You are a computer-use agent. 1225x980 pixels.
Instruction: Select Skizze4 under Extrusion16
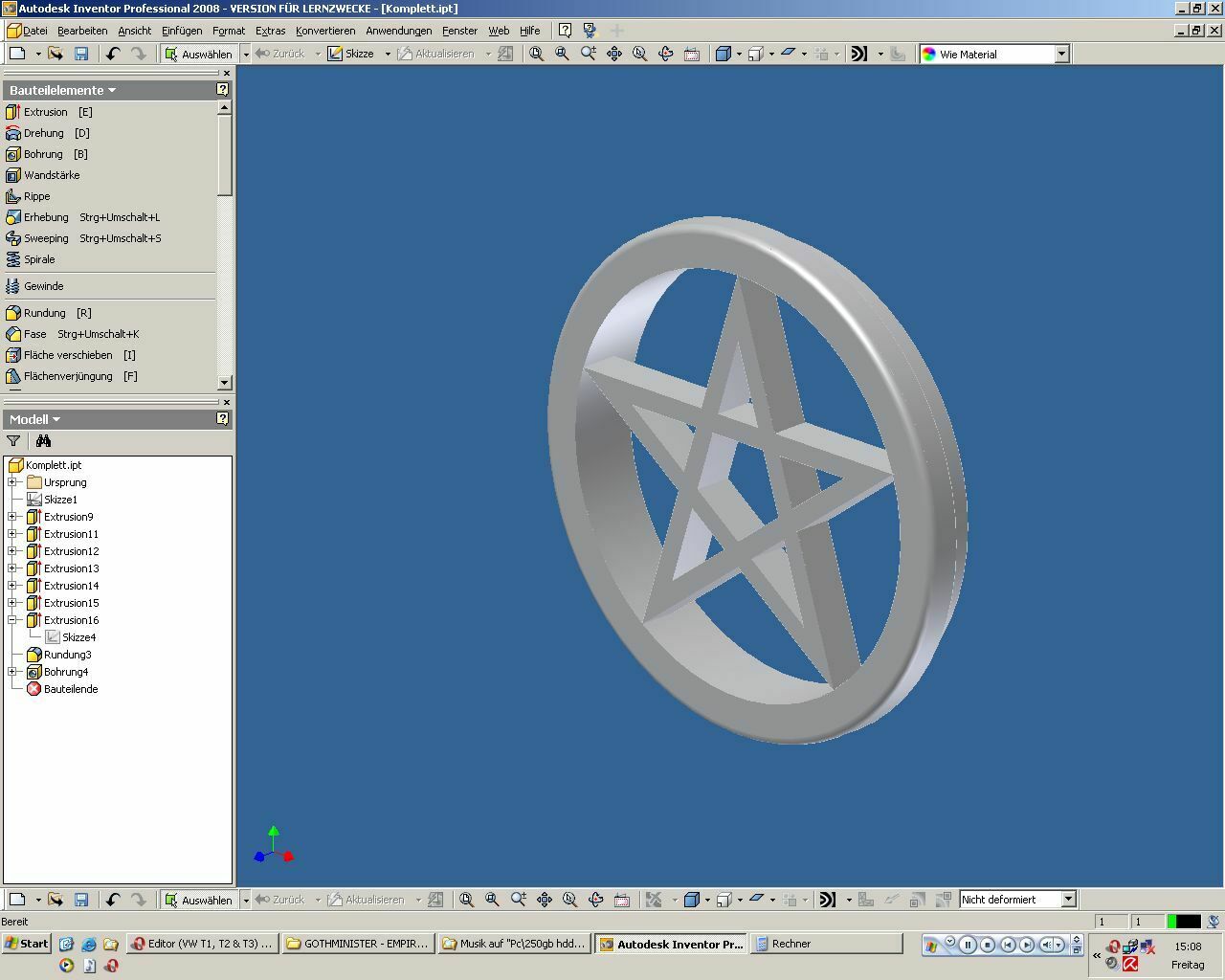tap(78, 637)
